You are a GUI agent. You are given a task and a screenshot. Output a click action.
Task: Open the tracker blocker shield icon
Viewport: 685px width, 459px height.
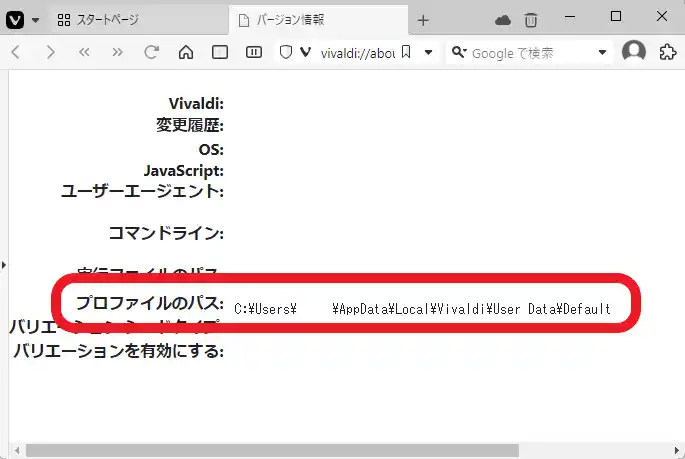[286, 52]
